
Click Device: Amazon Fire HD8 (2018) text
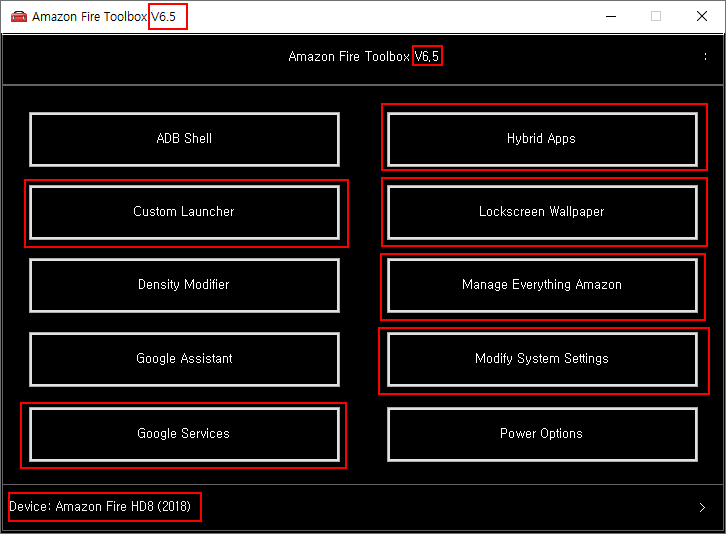pyautogui.click(x=100, y=506)
